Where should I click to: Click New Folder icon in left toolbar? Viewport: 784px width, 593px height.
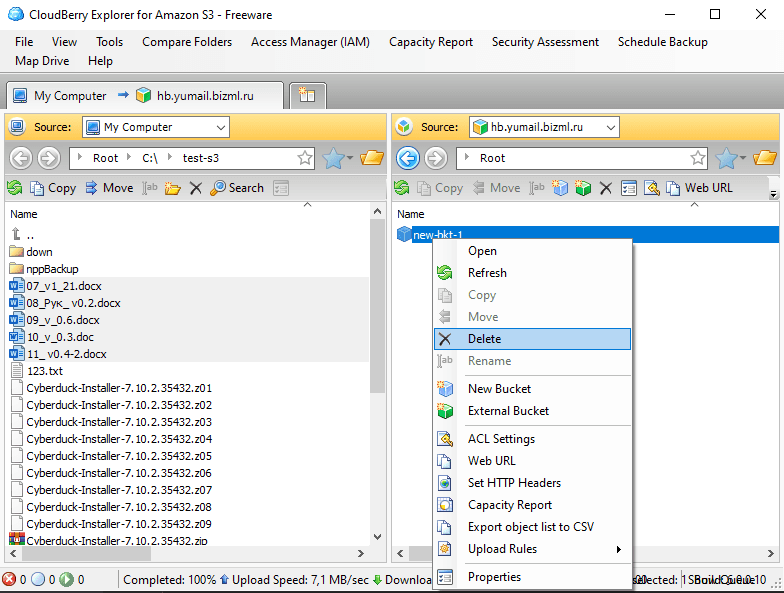172,188
